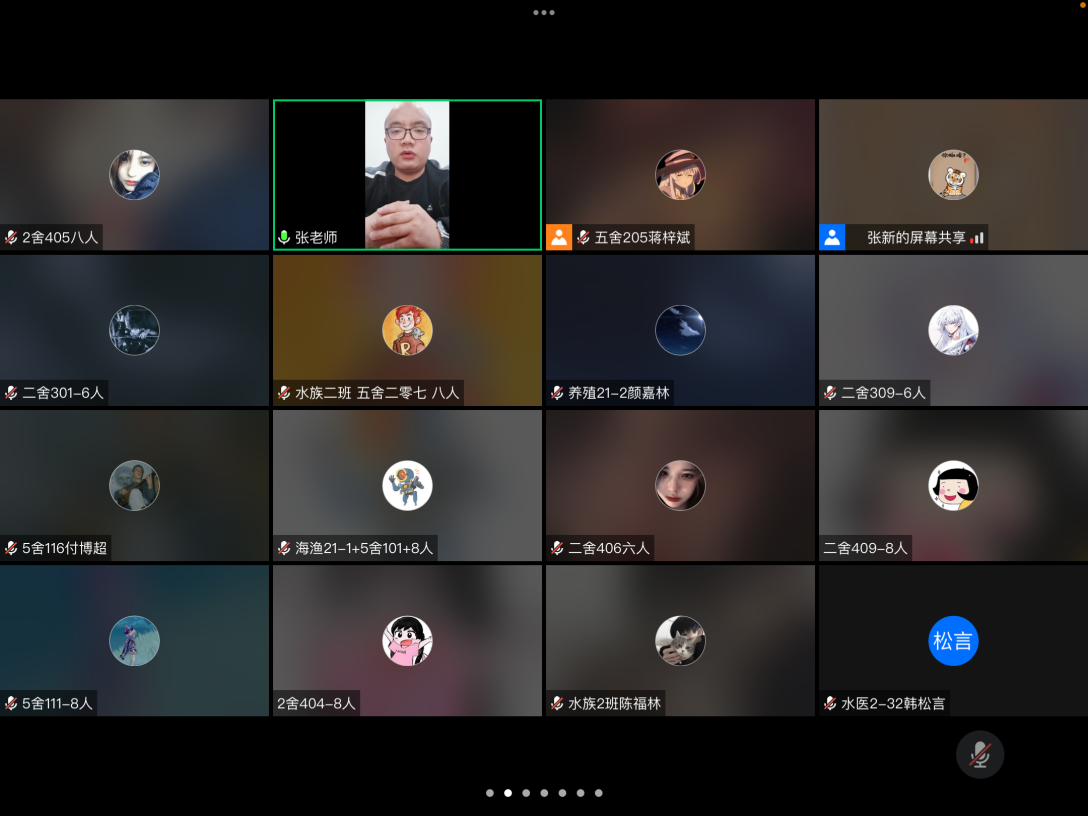
Task: Select the 水族二班 五舍二零七 八人 participant tile
Action: [x=407, y=330]
